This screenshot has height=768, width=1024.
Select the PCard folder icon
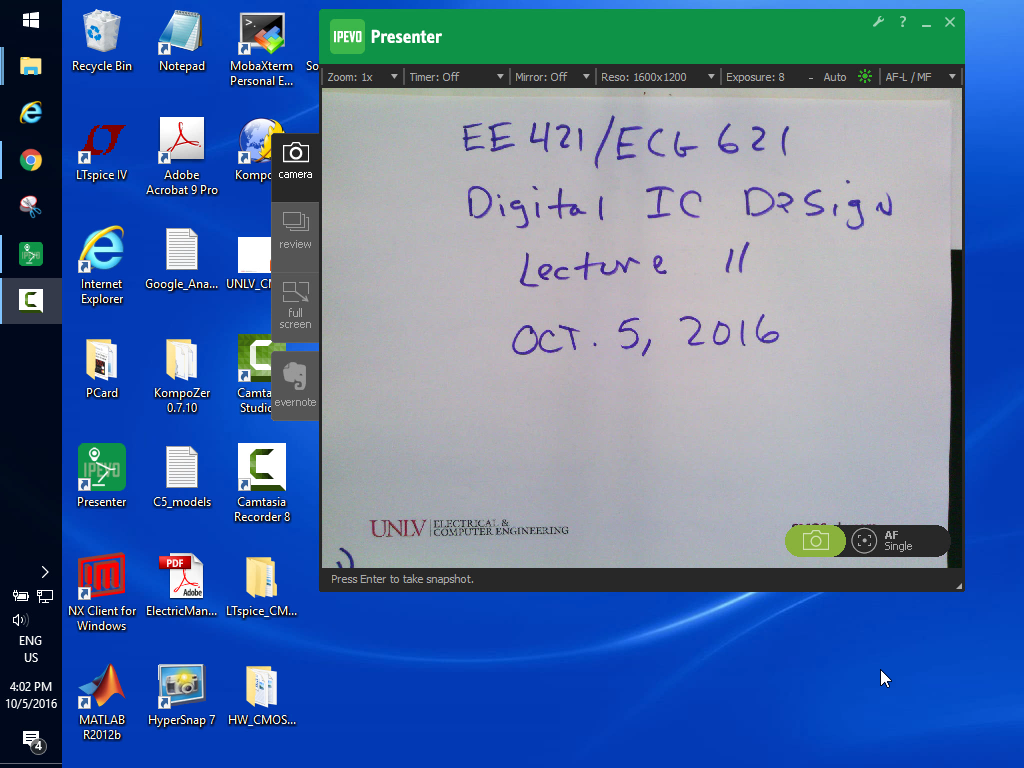[x=102, y=368]
